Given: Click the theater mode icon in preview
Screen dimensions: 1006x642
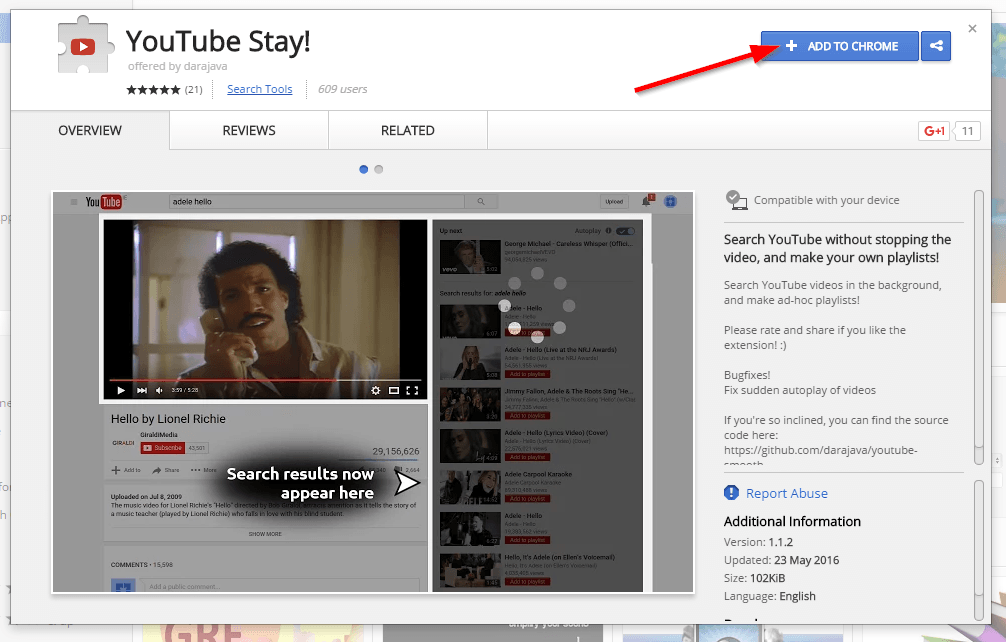Looking at the screenshot, I should [394, 390].
